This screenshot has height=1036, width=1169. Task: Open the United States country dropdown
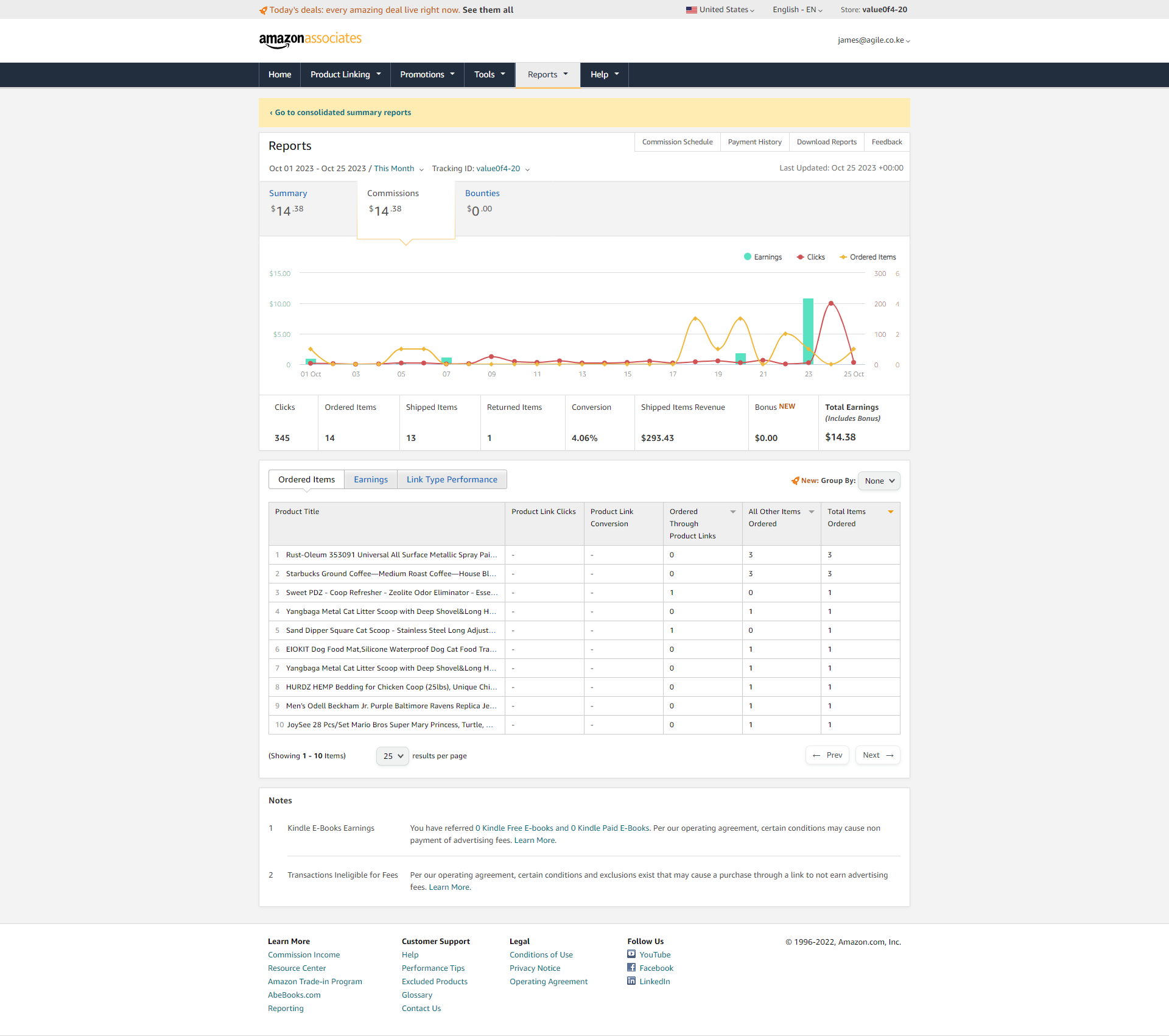[x=720, y=10]
